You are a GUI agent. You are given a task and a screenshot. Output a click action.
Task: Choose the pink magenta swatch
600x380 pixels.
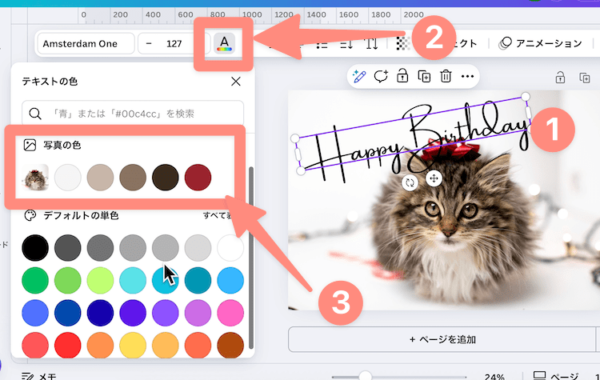[x=230, y=313]
